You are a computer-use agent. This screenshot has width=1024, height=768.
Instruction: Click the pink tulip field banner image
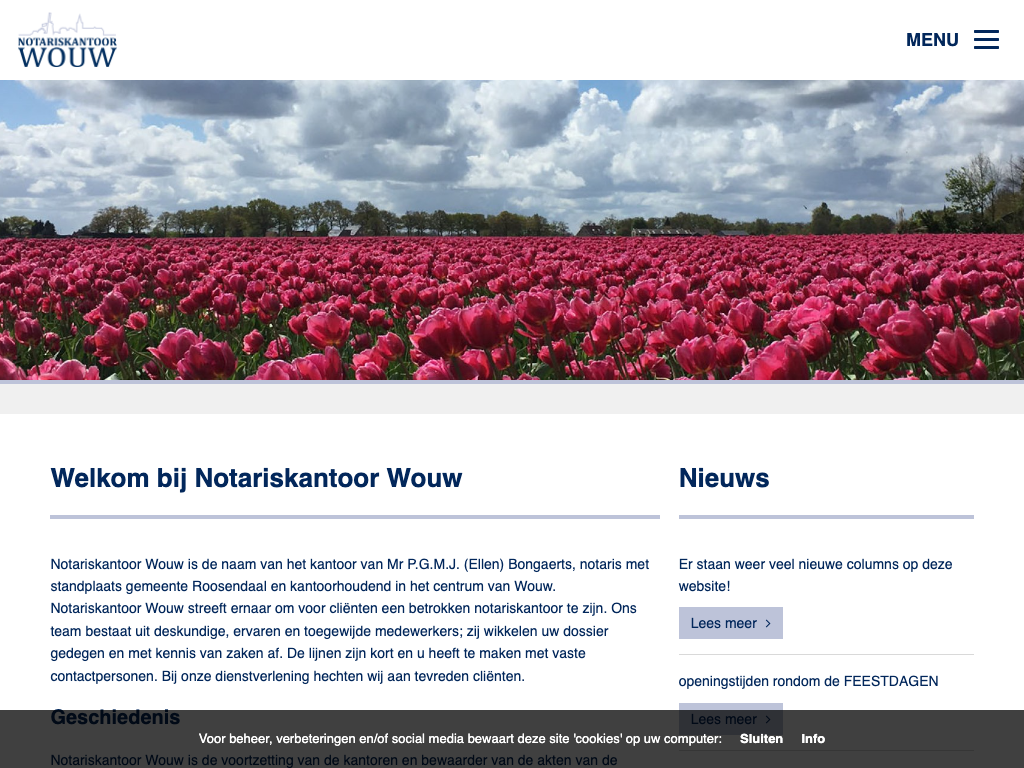coord(512,230)
